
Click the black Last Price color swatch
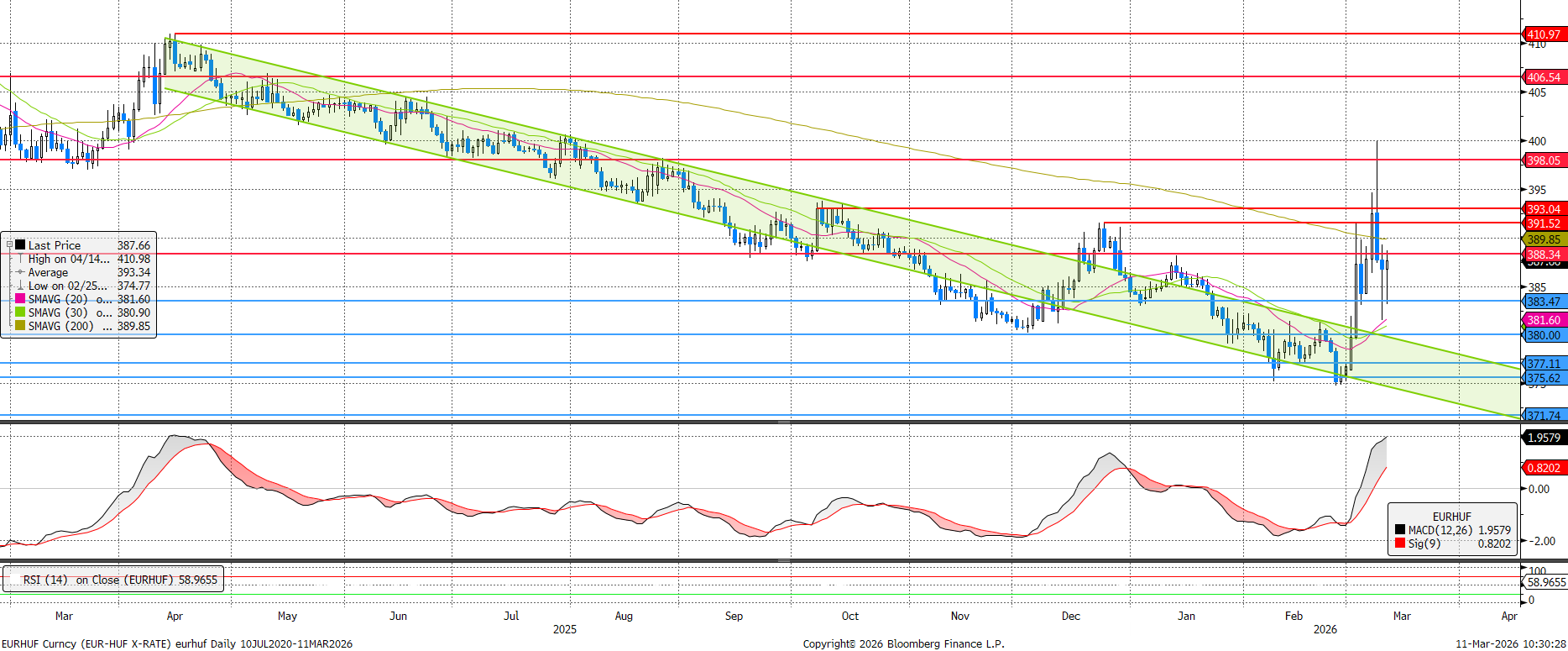[20, 245]
